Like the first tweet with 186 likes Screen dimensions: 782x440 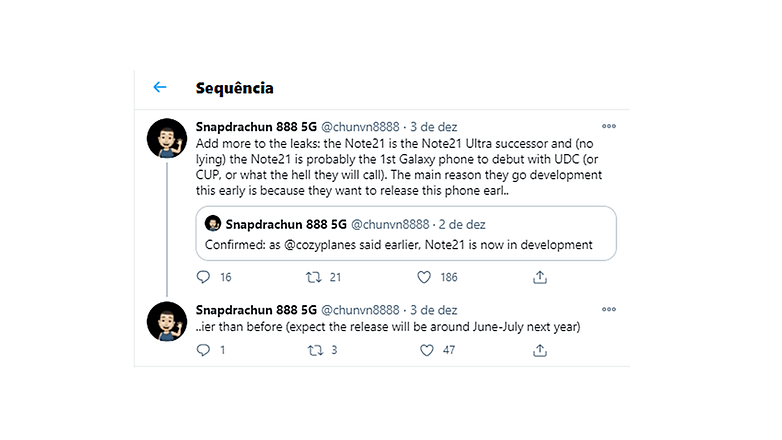[424, 277]
